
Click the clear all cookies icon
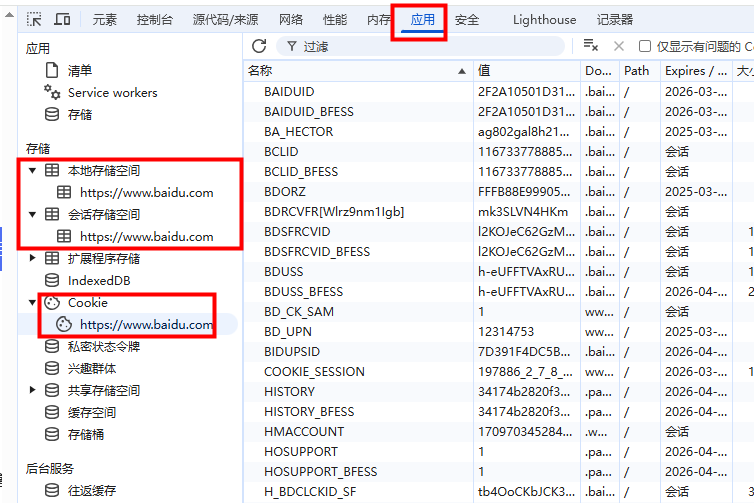click(x=591, y=46)
